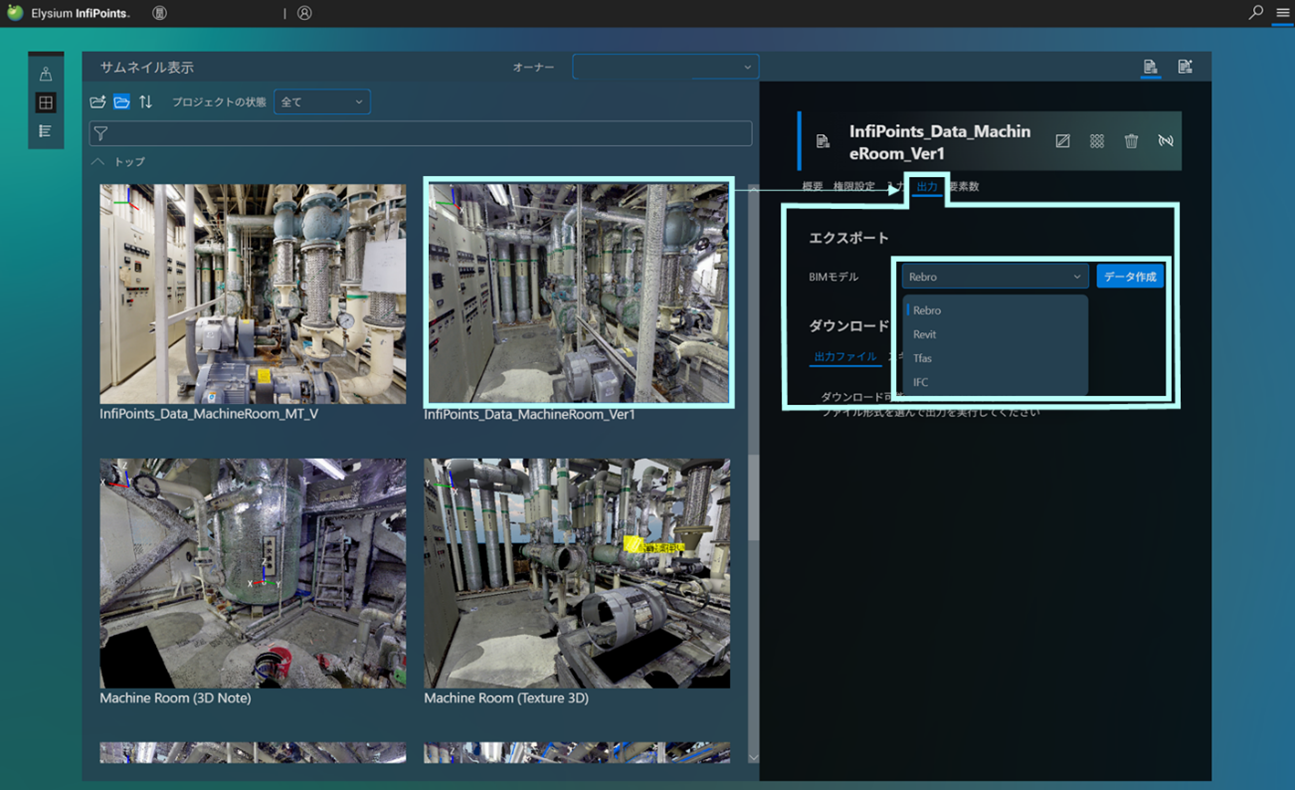
Task: Toggle the highlighted open-folder view icon
Action: click(x=122, y=102)
